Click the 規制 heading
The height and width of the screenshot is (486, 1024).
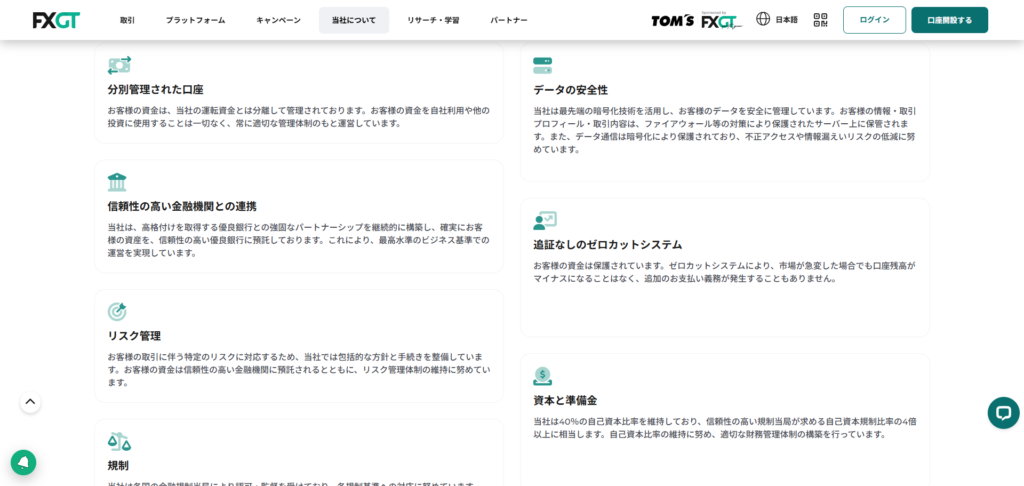point(118,466)
